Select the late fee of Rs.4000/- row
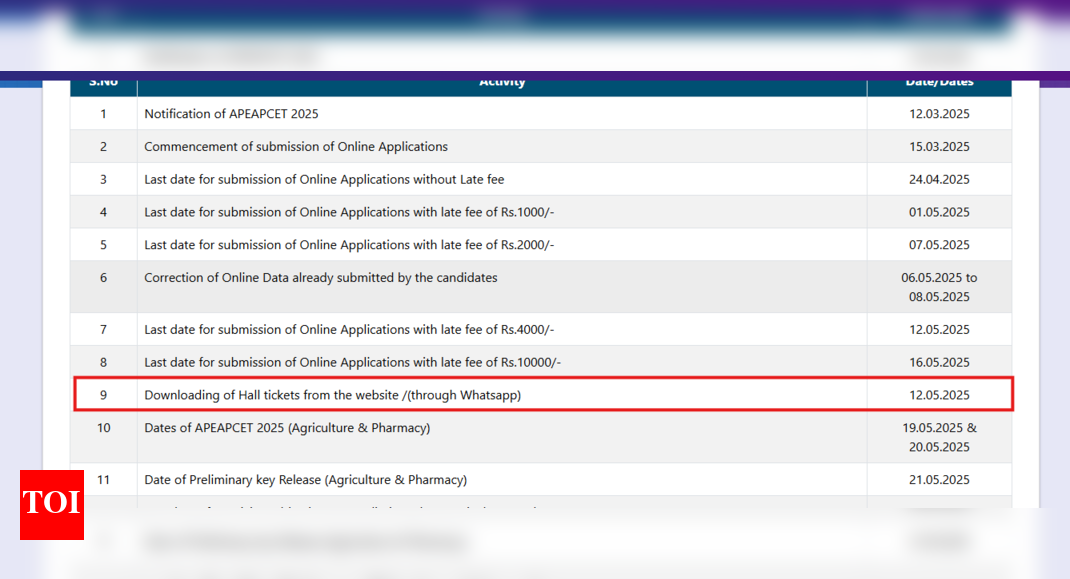 (348, 330)
